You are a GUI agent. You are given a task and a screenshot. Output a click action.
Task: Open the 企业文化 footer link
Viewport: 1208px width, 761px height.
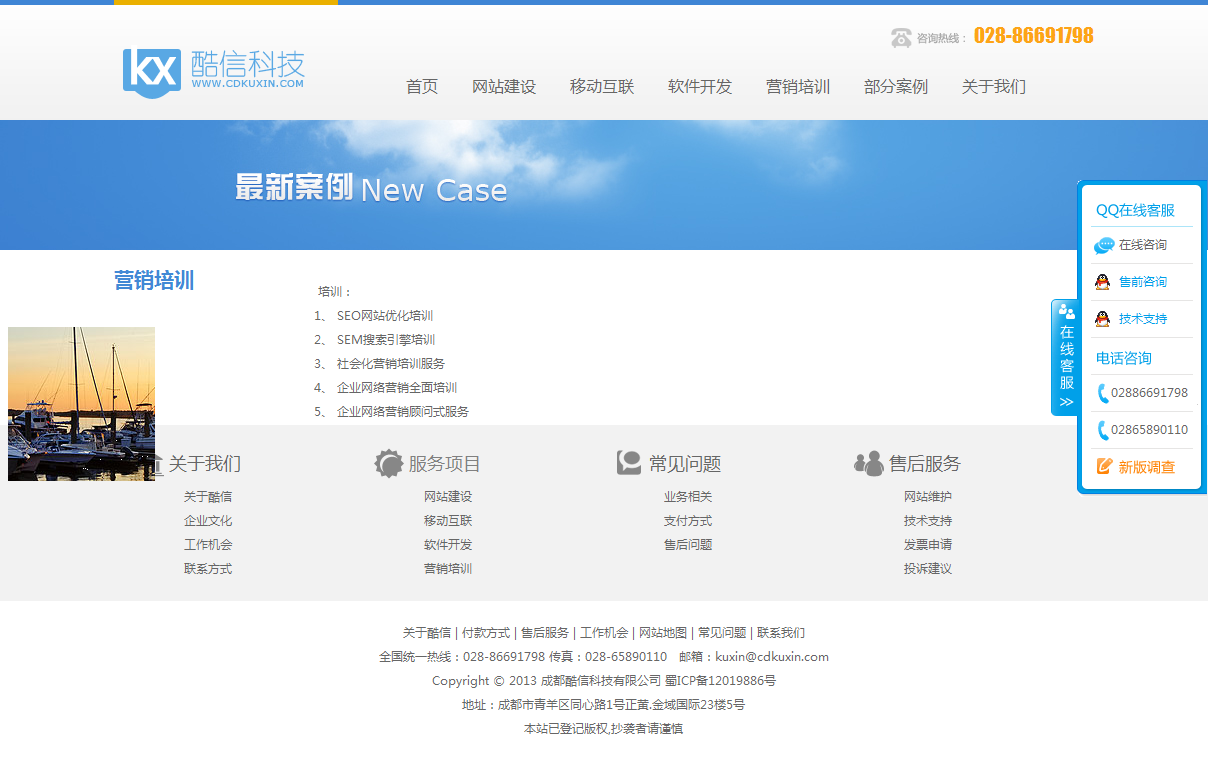208,521
